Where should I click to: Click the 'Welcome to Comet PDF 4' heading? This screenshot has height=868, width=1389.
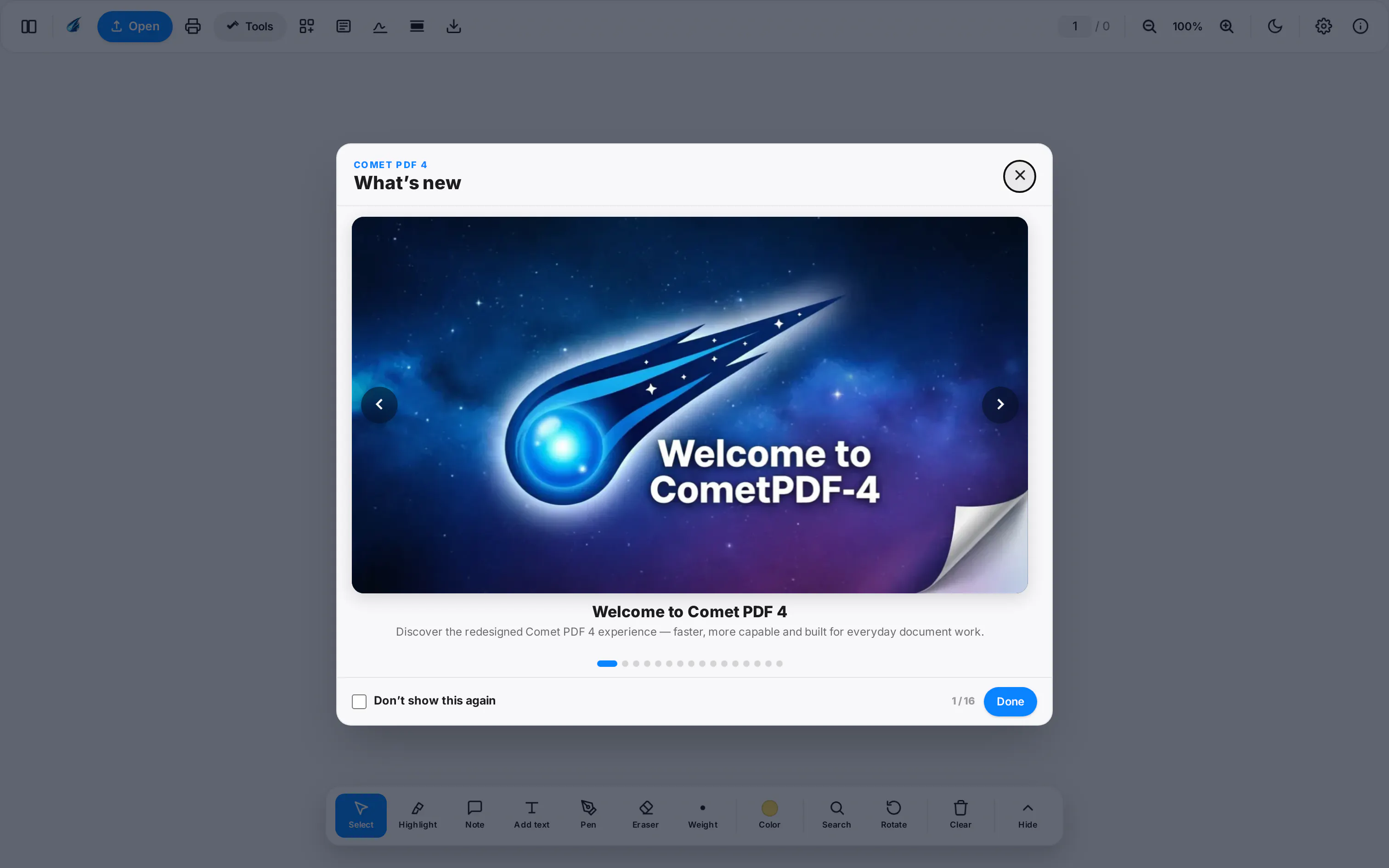point(689,612)
